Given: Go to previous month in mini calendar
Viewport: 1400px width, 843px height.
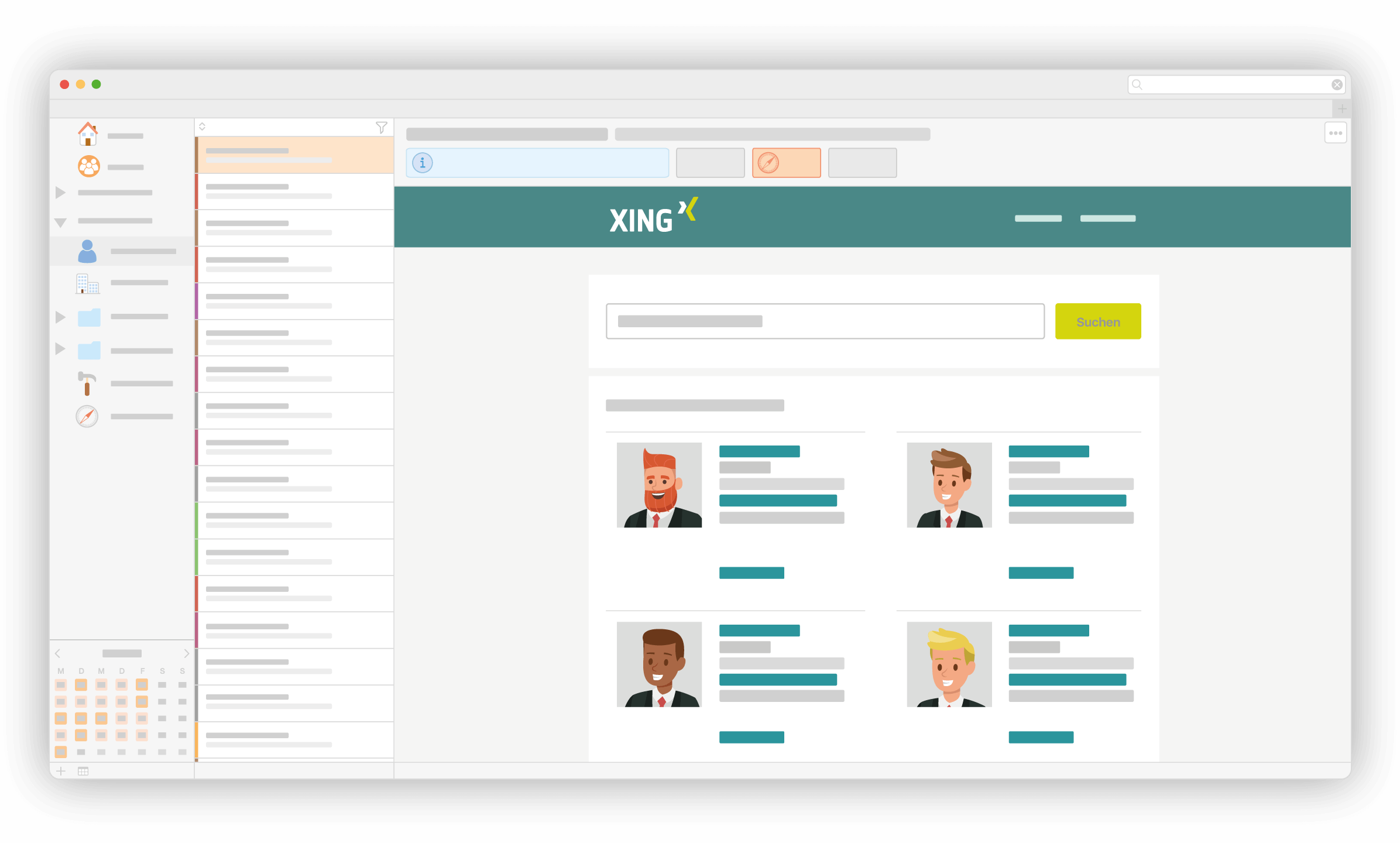Looking at the screenshot, I should [x=57, y=653].
